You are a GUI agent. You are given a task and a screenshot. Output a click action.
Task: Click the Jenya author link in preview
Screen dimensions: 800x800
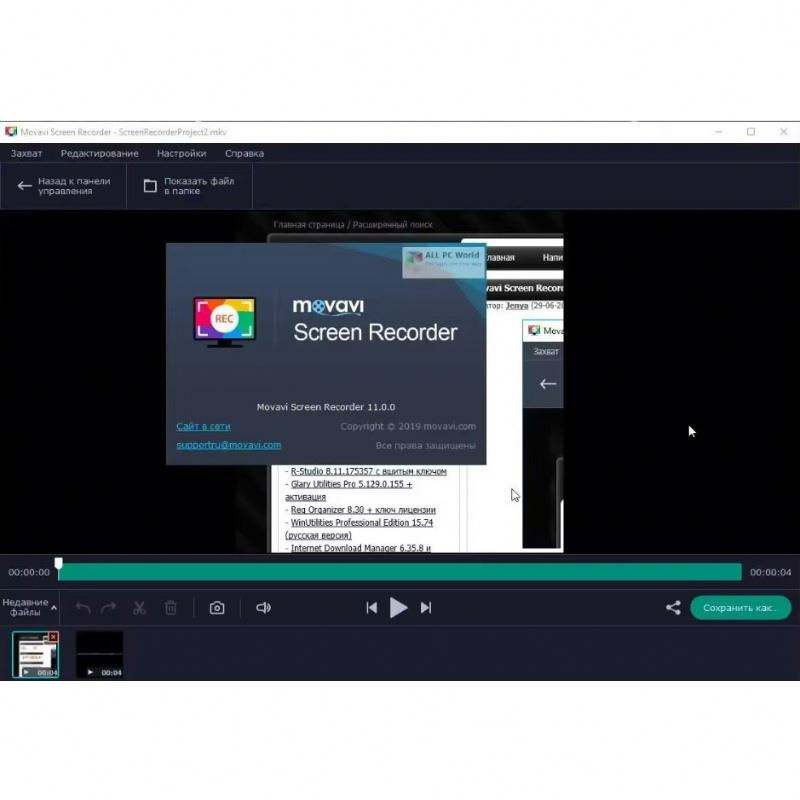517,306
